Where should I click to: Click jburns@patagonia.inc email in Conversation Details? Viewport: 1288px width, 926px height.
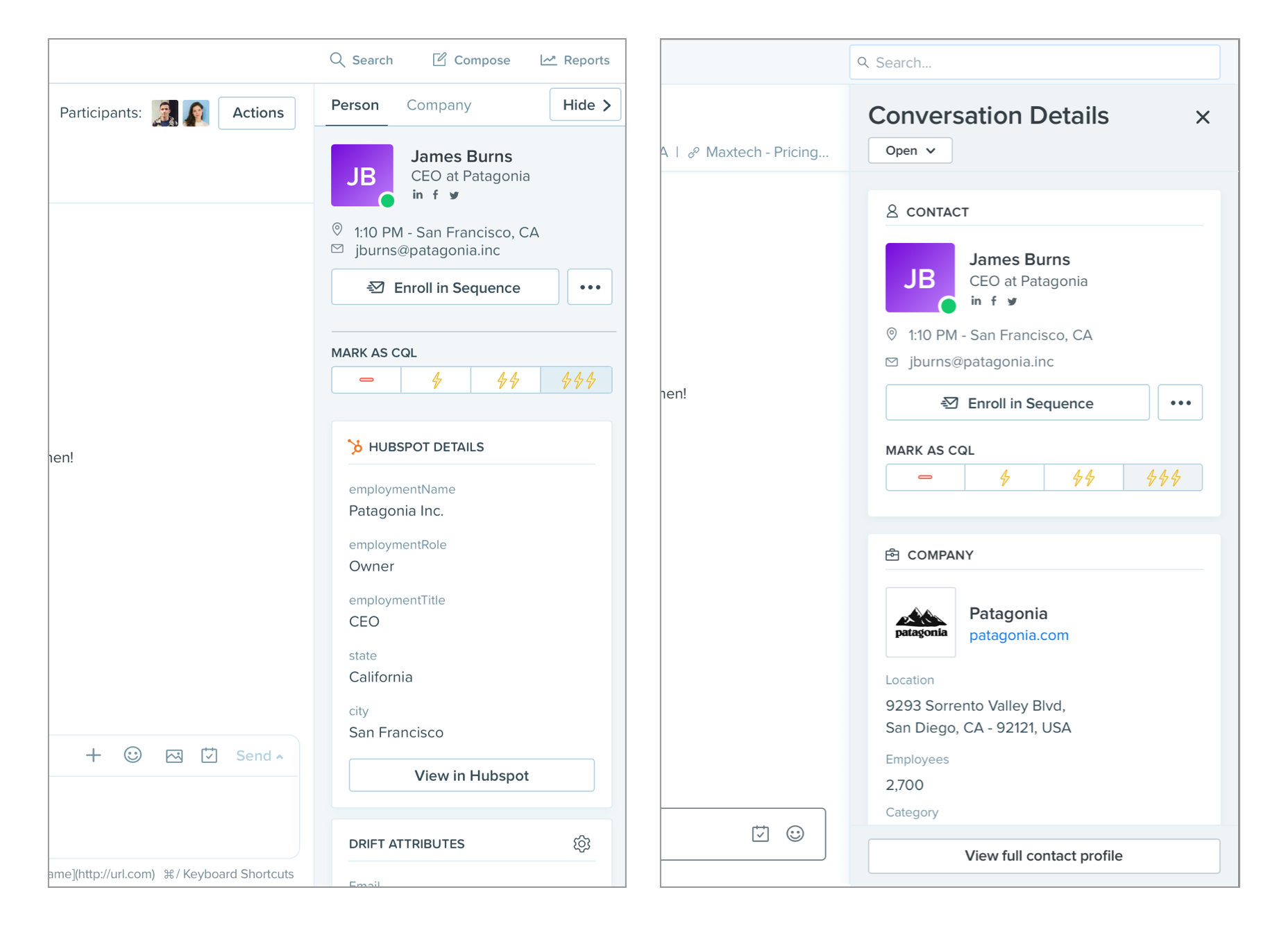tap(981, 362)
